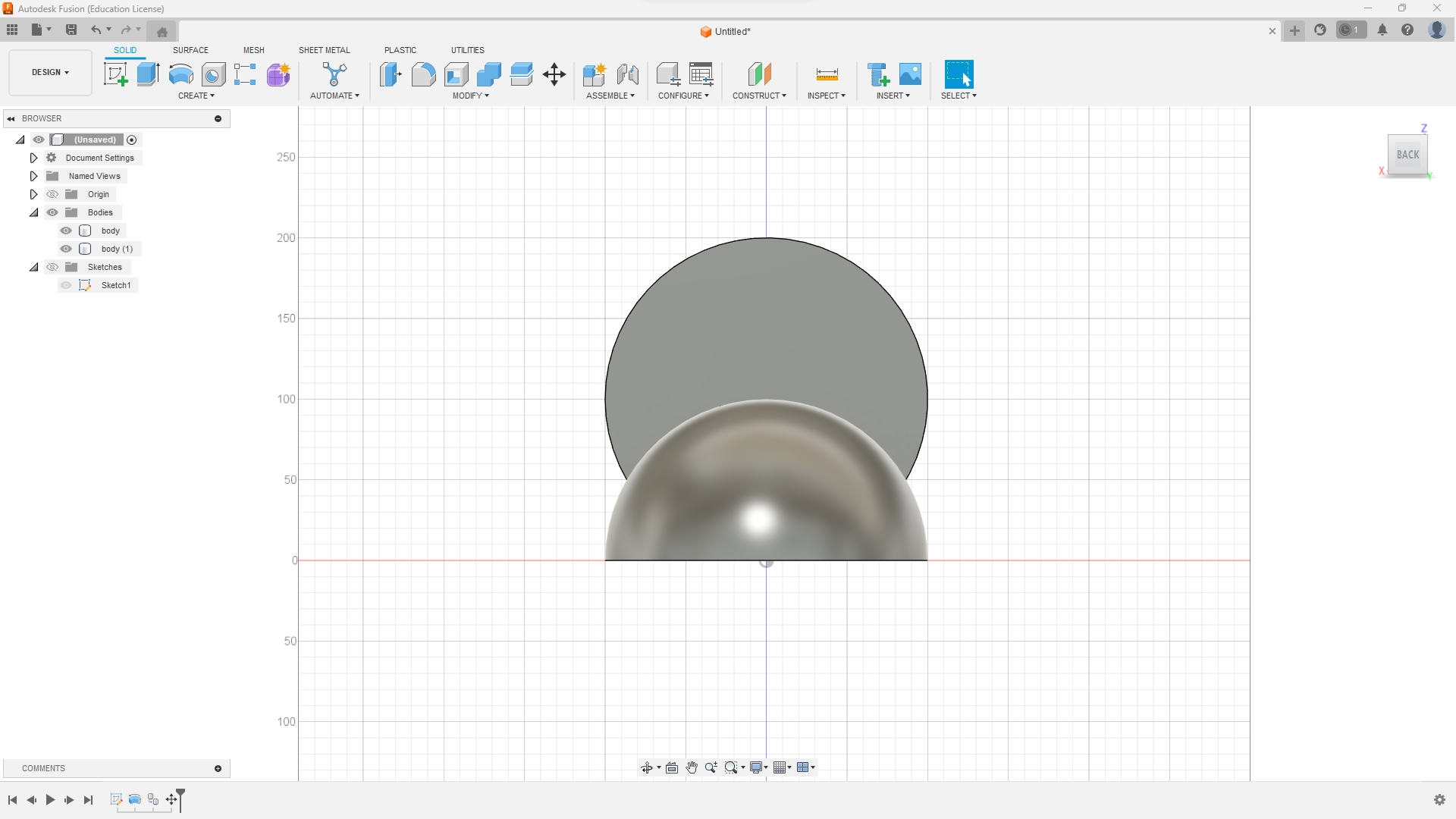Toggle visibility of body (1)

click(x=66, y=249)
